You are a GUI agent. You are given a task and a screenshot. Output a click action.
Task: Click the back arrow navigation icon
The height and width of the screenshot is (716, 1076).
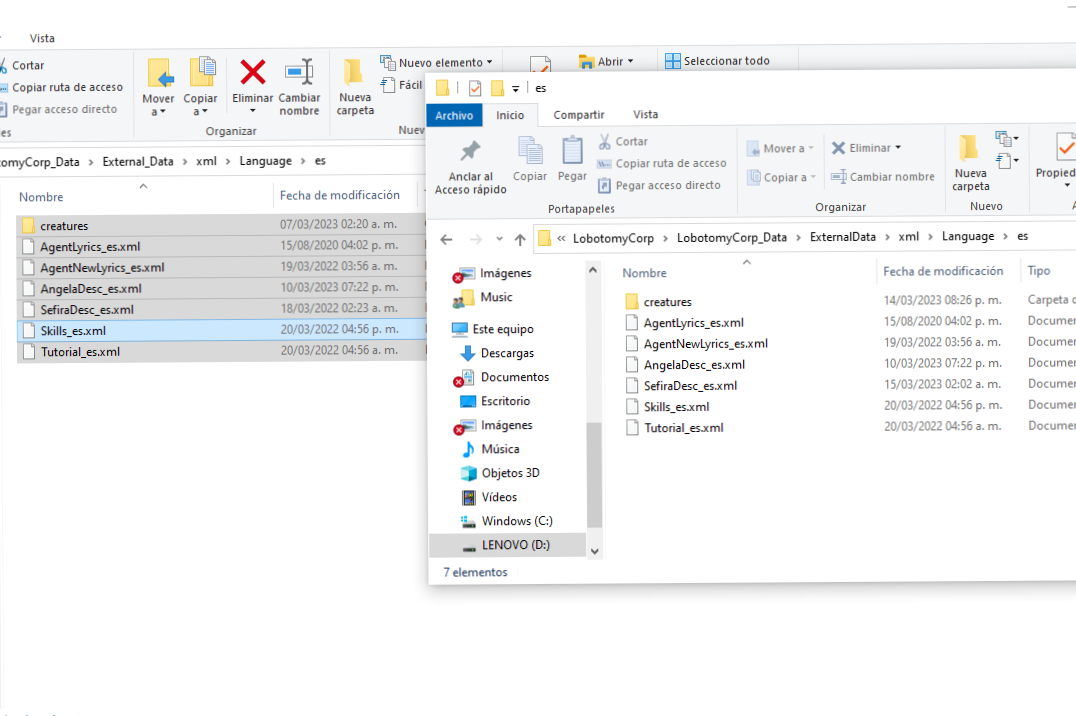click(446, 240)
